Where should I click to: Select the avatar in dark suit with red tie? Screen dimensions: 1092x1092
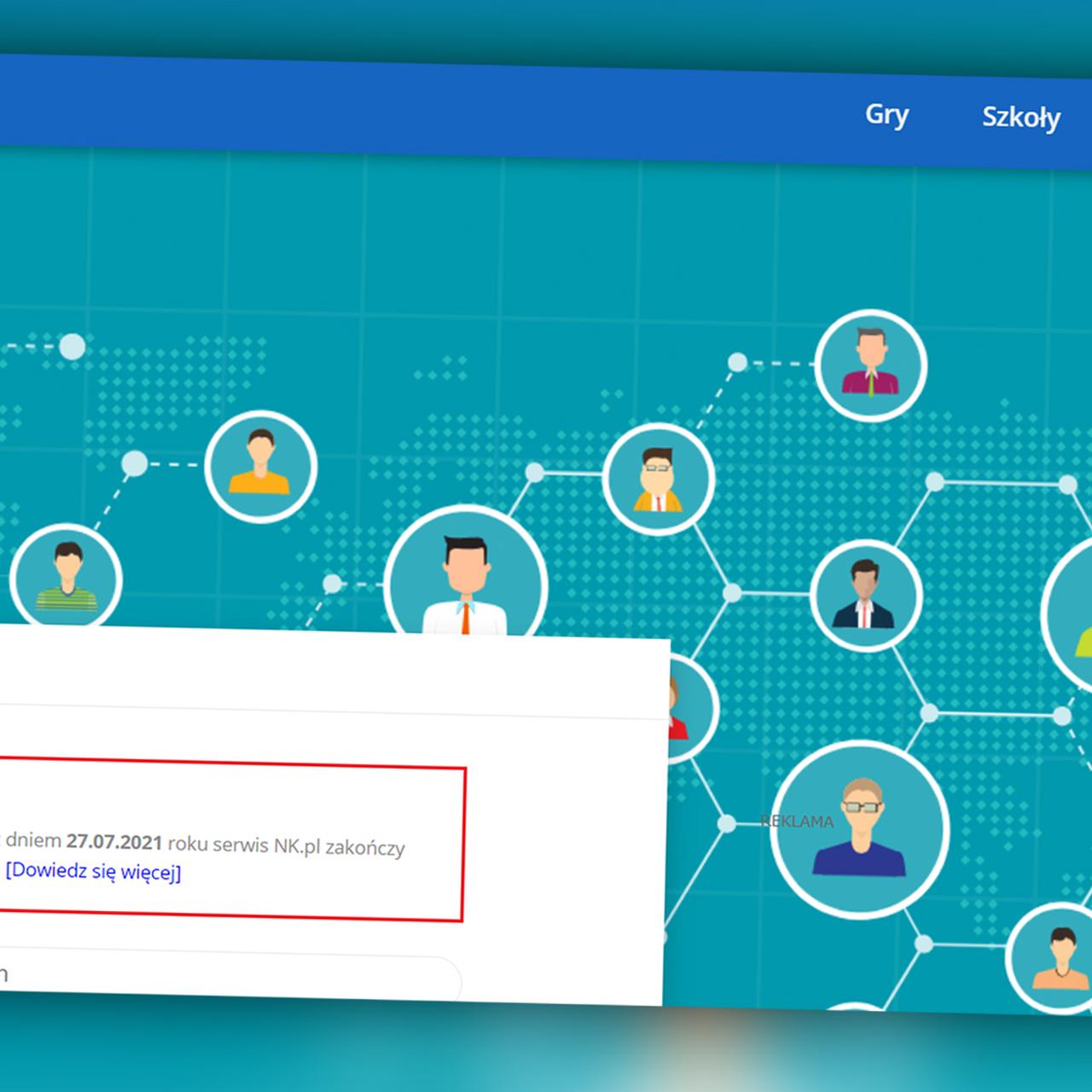865,595
